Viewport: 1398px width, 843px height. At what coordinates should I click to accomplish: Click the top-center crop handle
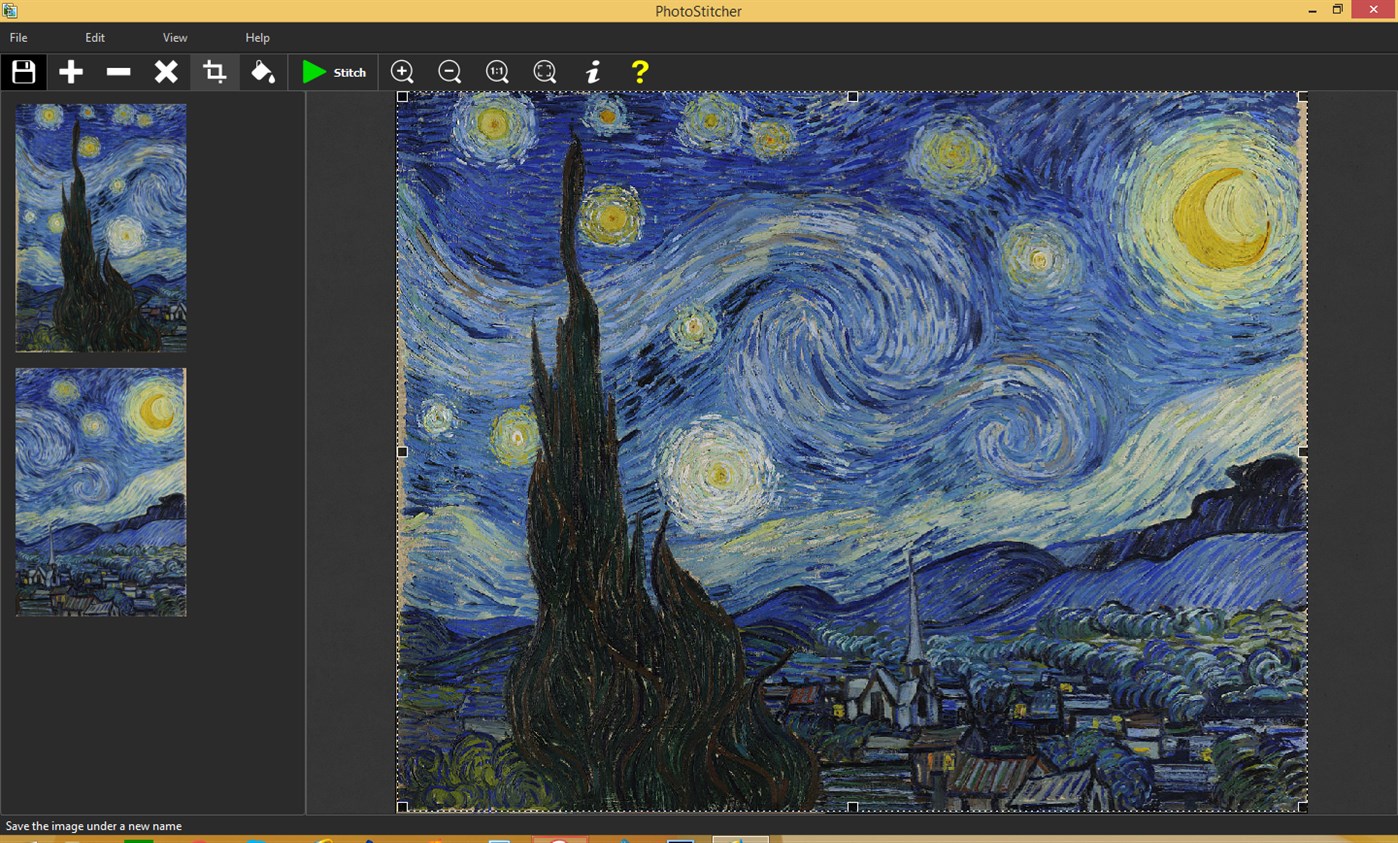(x=853, y=97)
